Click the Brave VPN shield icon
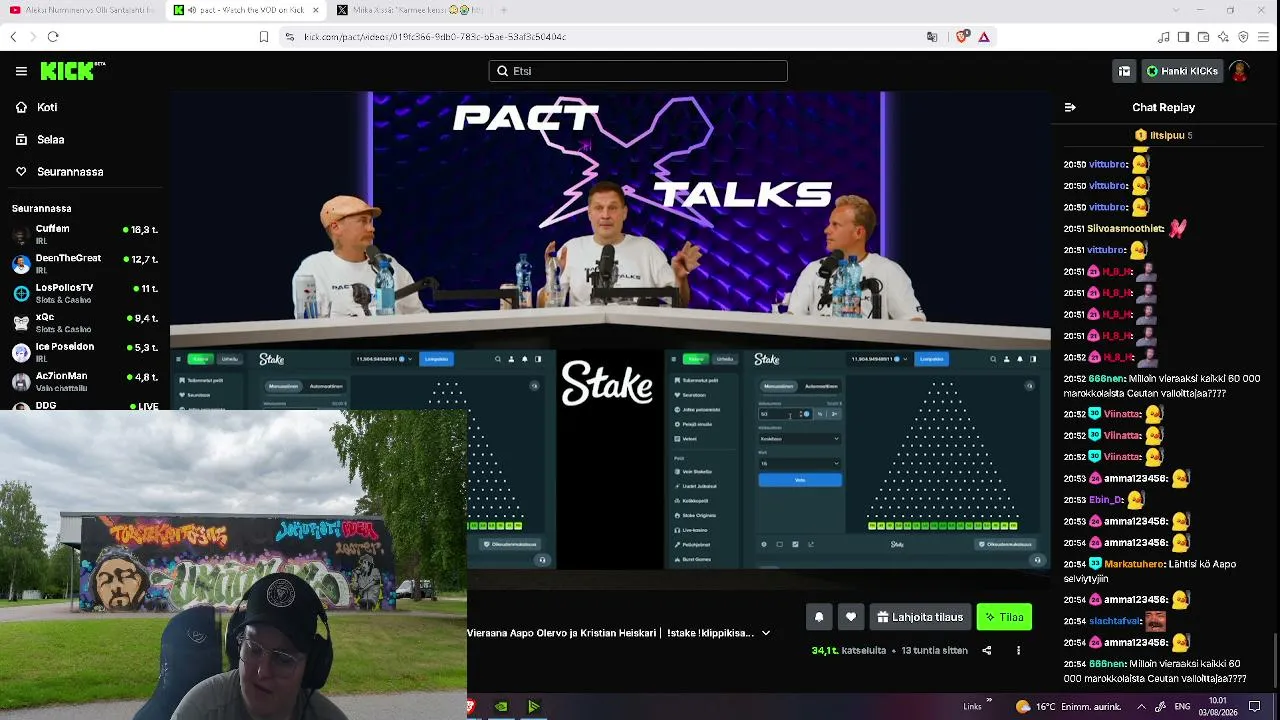This screenshot has height=720, width=1280. pyautogui.click(x=1243, y=37)
